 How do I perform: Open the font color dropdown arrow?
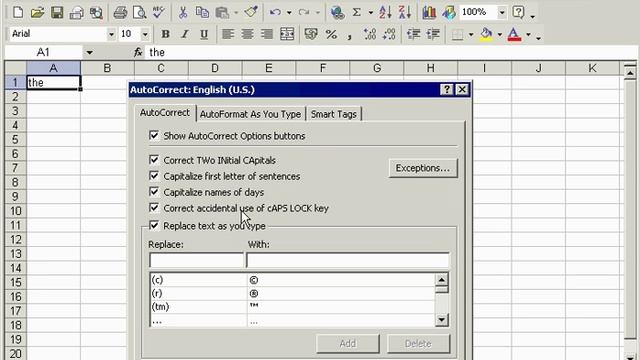pos(528,34)
